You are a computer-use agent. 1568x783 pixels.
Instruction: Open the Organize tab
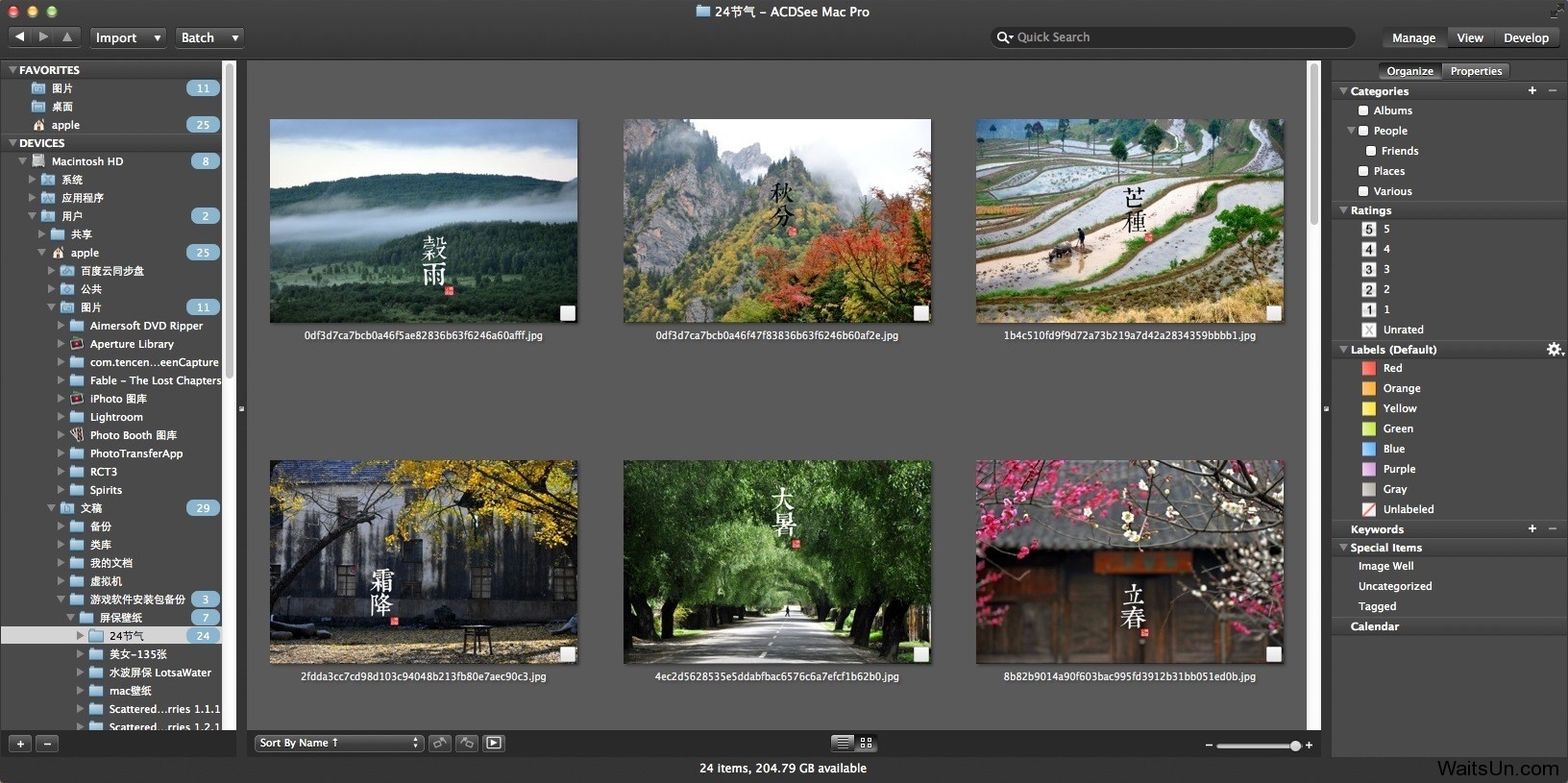pos(1409,71)
